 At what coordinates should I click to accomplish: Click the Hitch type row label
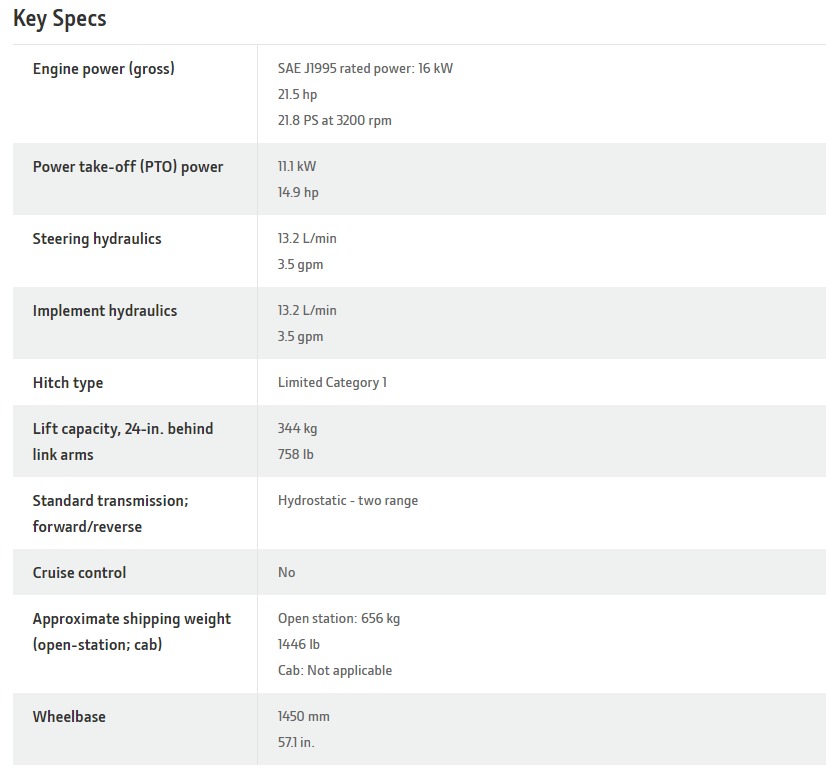(x=68, y=383)
